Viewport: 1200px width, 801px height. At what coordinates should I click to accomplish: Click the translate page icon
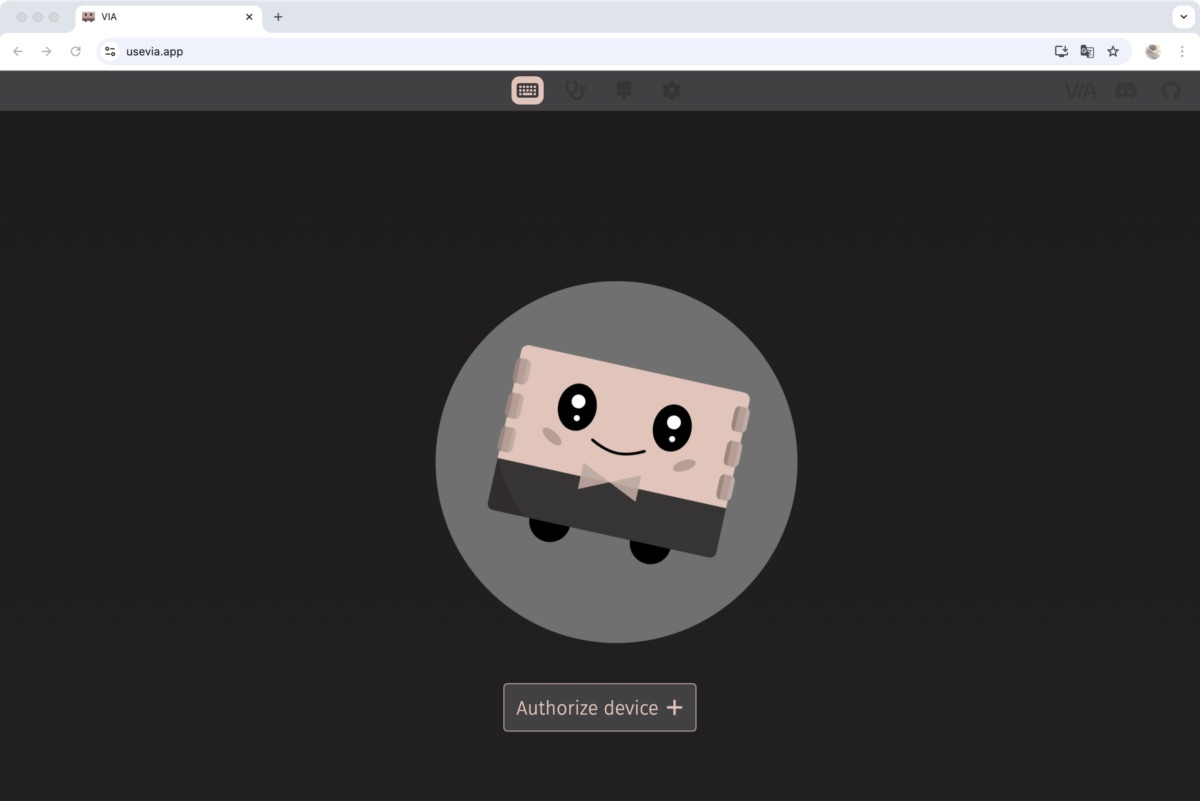pos(1087,51)
